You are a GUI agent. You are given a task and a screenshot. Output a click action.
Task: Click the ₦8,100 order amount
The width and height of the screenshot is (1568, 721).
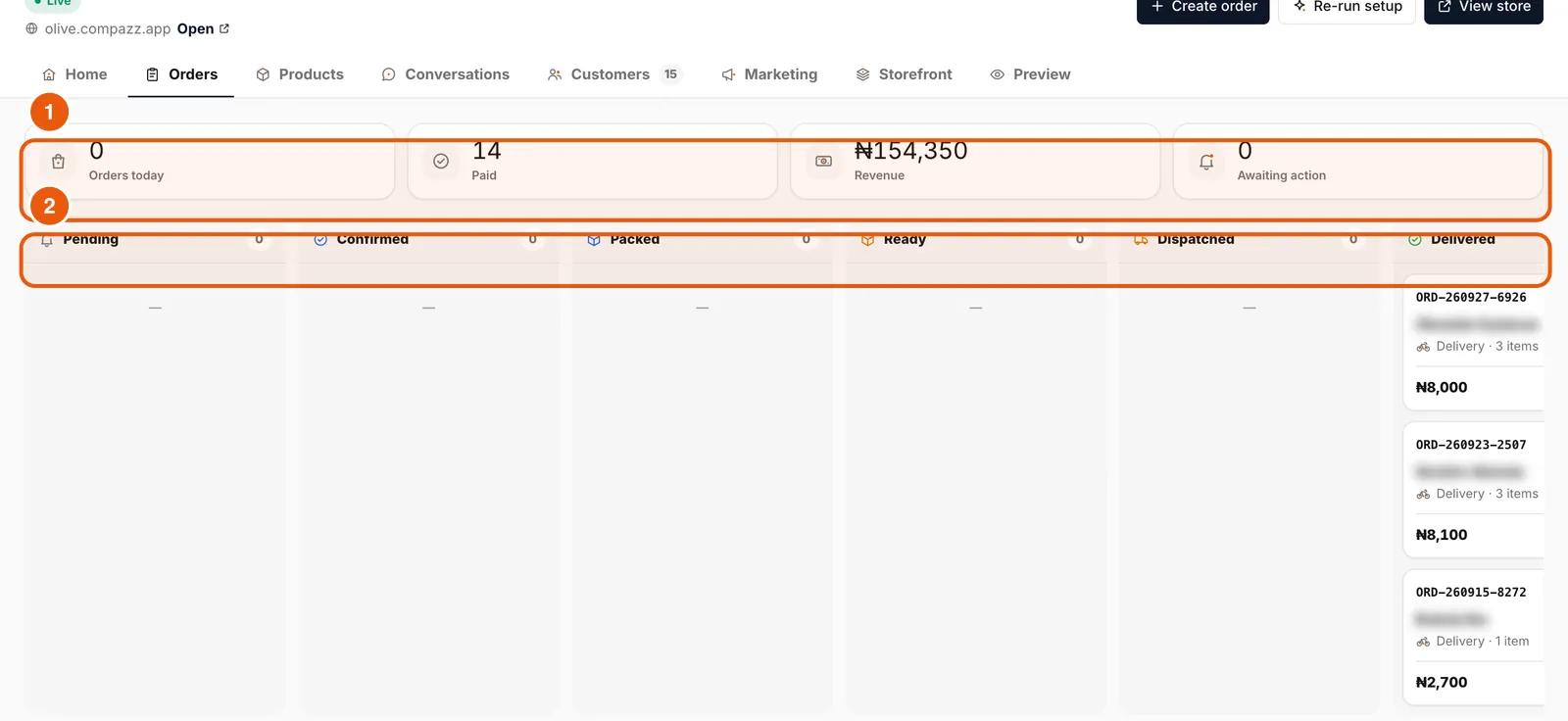(1442, 535)
